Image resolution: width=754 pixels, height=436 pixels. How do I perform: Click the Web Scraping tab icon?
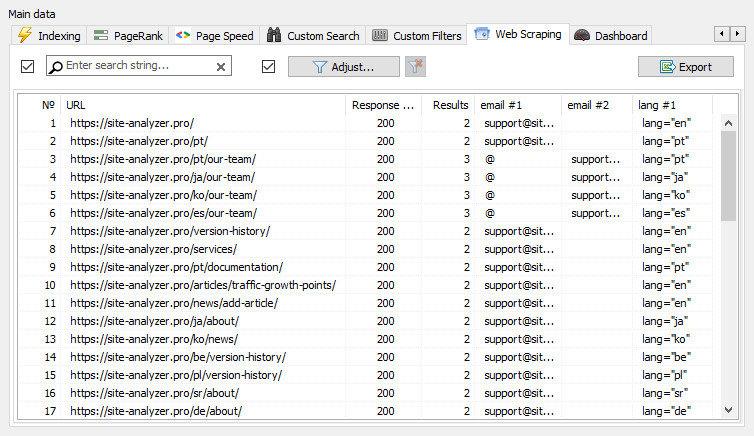pos(482,34)
